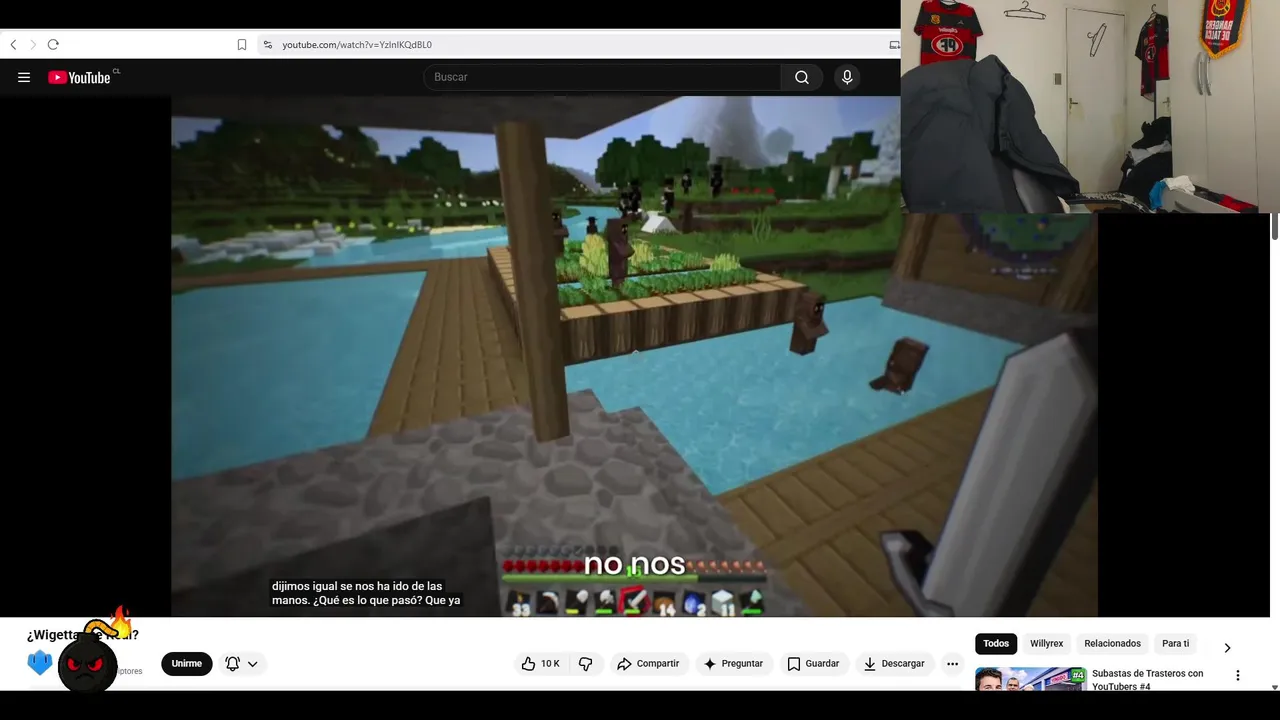Click the Minecraft video player area
This screenshot has width=1280, height=720.
point(634,356)
